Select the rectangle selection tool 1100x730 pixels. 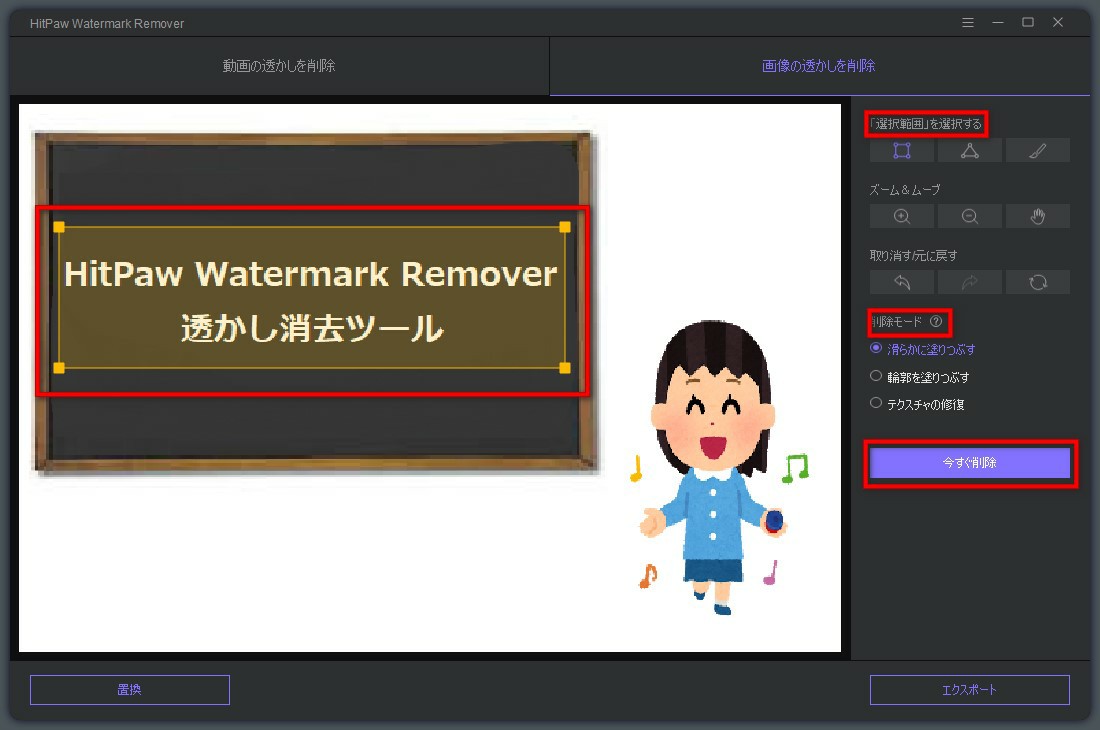point(900,150)
